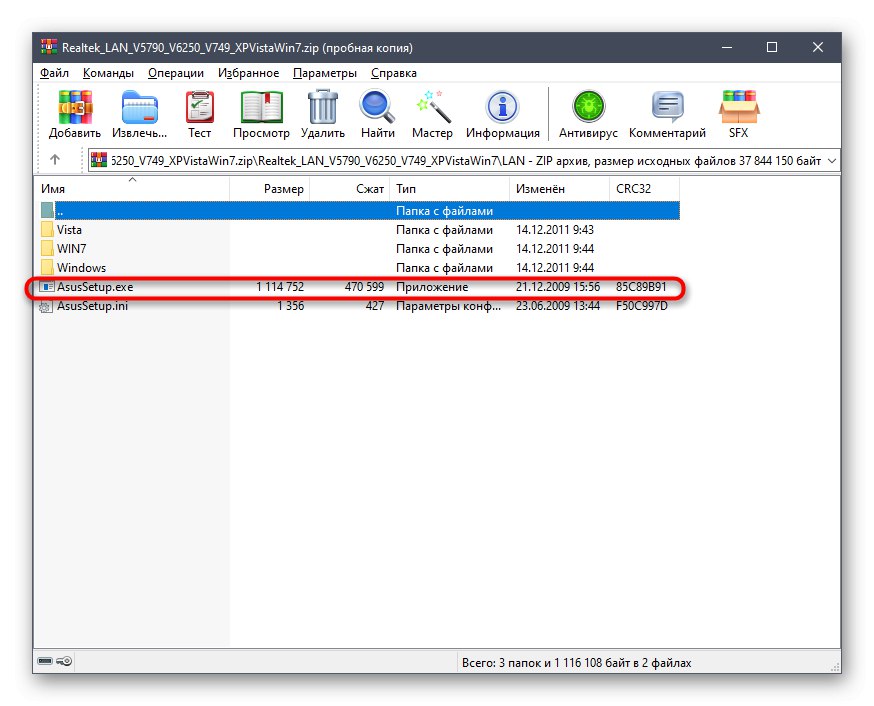Launch the Мастер wizard wand icon

(x=433, y=107)
